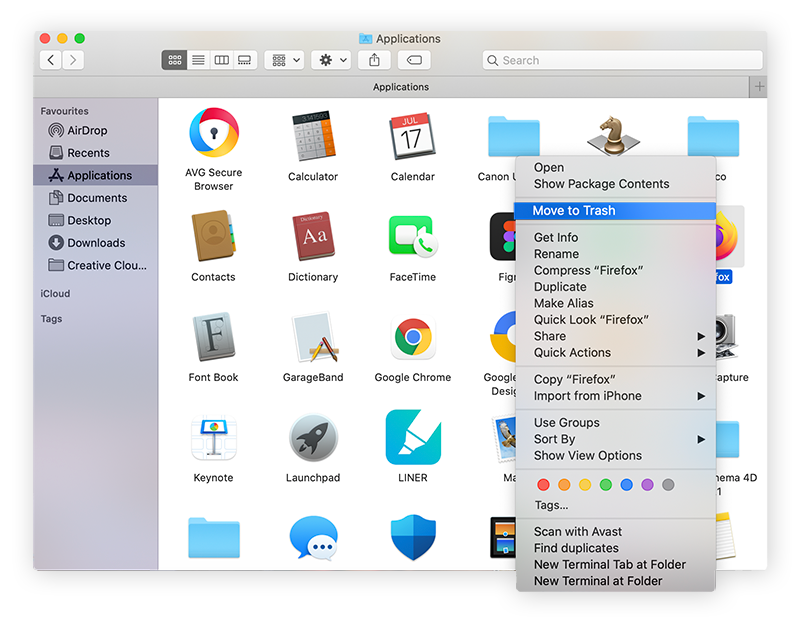Choose Scan with Avast
The width and height of the screenshot is (800, 624).
[x=615, y=532]
